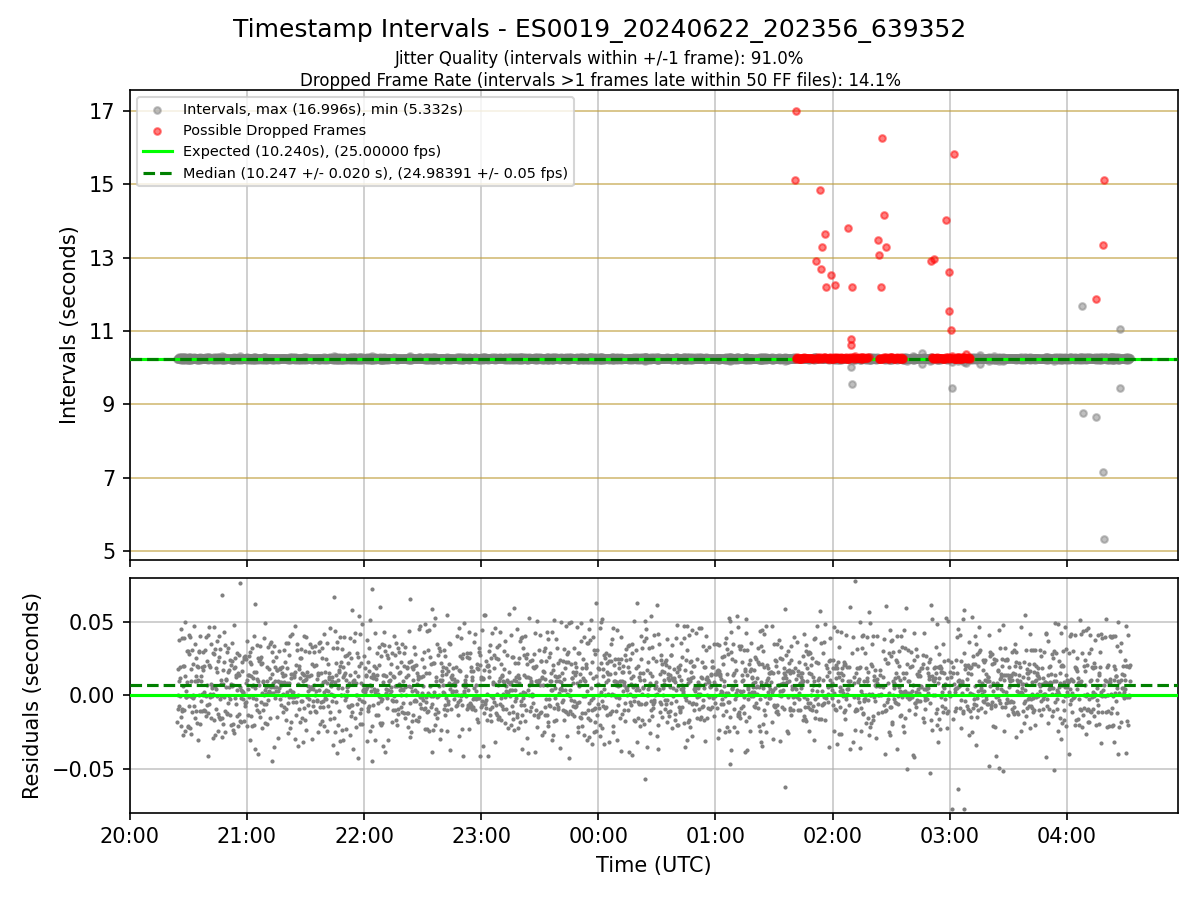Image resolution: width=1200 pixels, height=900 pixels.
Task: Click x-axis tick label '23:00'
Action: point(481,834)
